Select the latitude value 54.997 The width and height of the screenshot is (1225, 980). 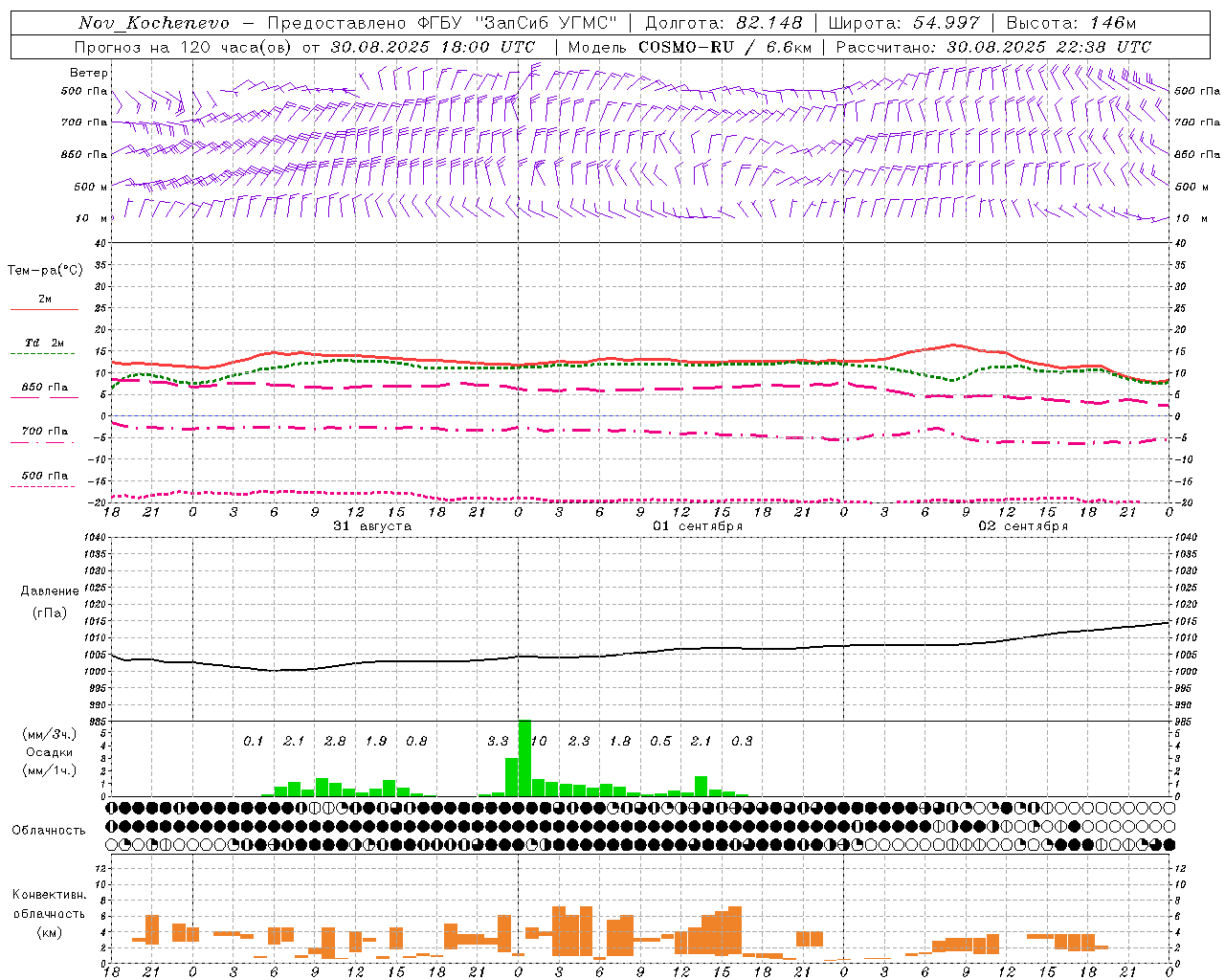[947, 23]
